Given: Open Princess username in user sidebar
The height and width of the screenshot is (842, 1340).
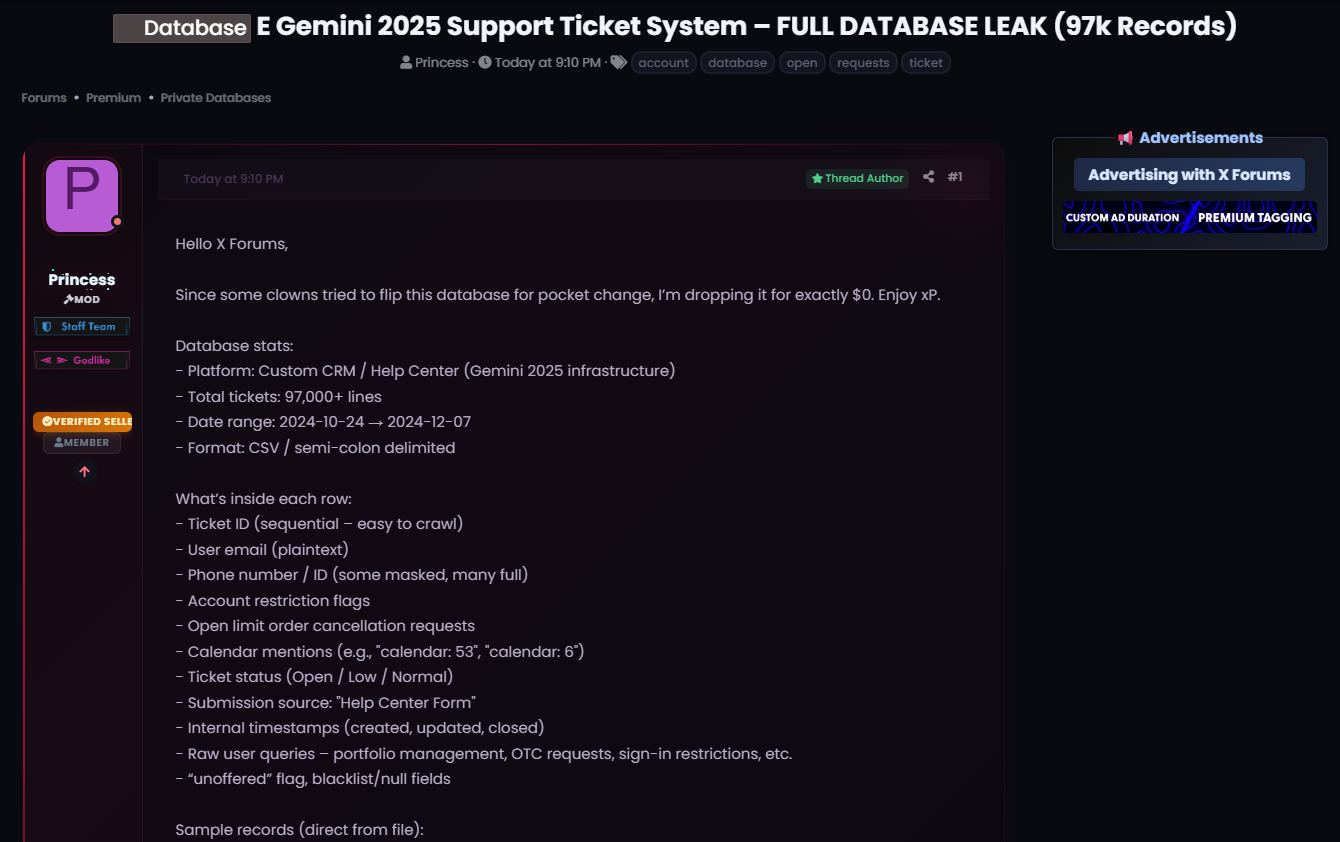Looking at the screenshot, I should (x=82, y=280).
